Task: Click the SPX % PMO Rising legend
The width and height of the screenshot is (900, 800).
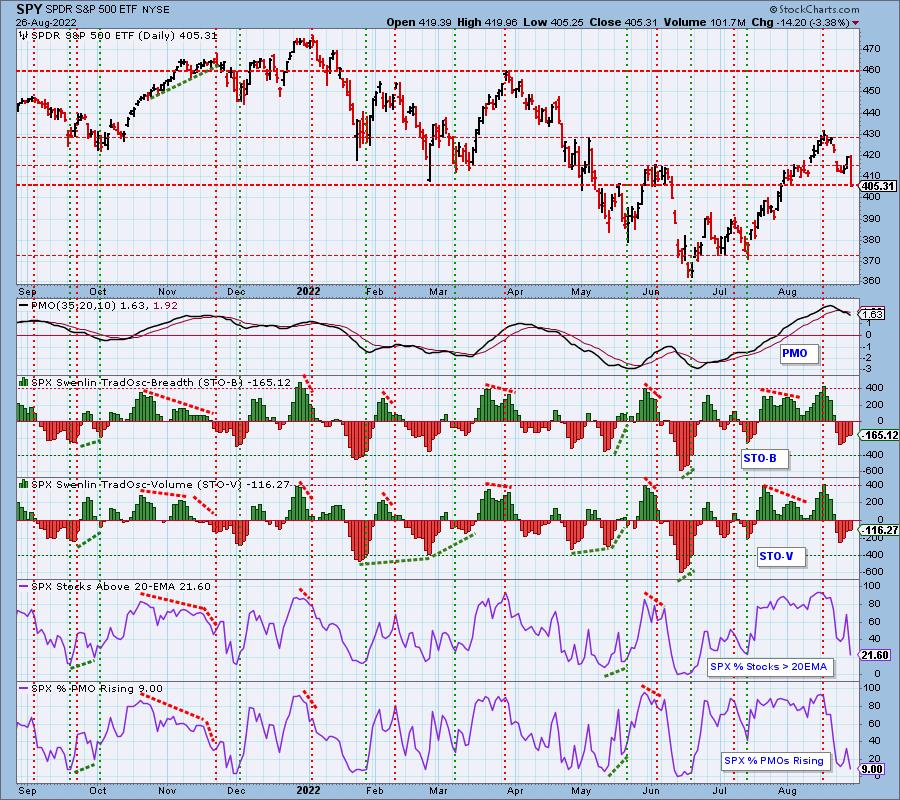Action: pos(91,689)
